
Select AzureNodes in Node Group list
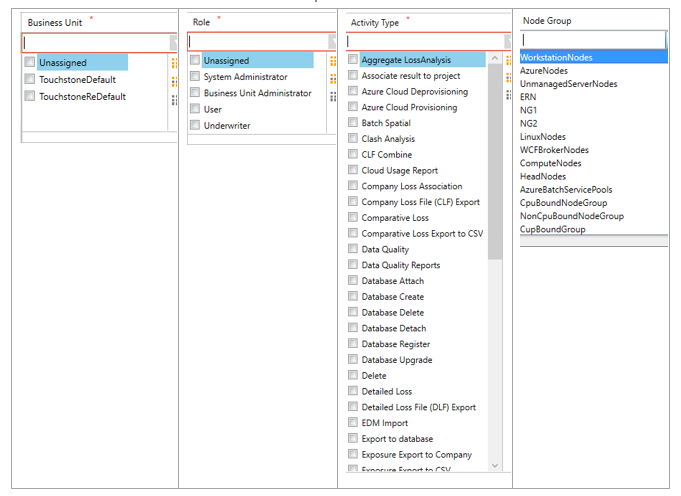(543, 71)
